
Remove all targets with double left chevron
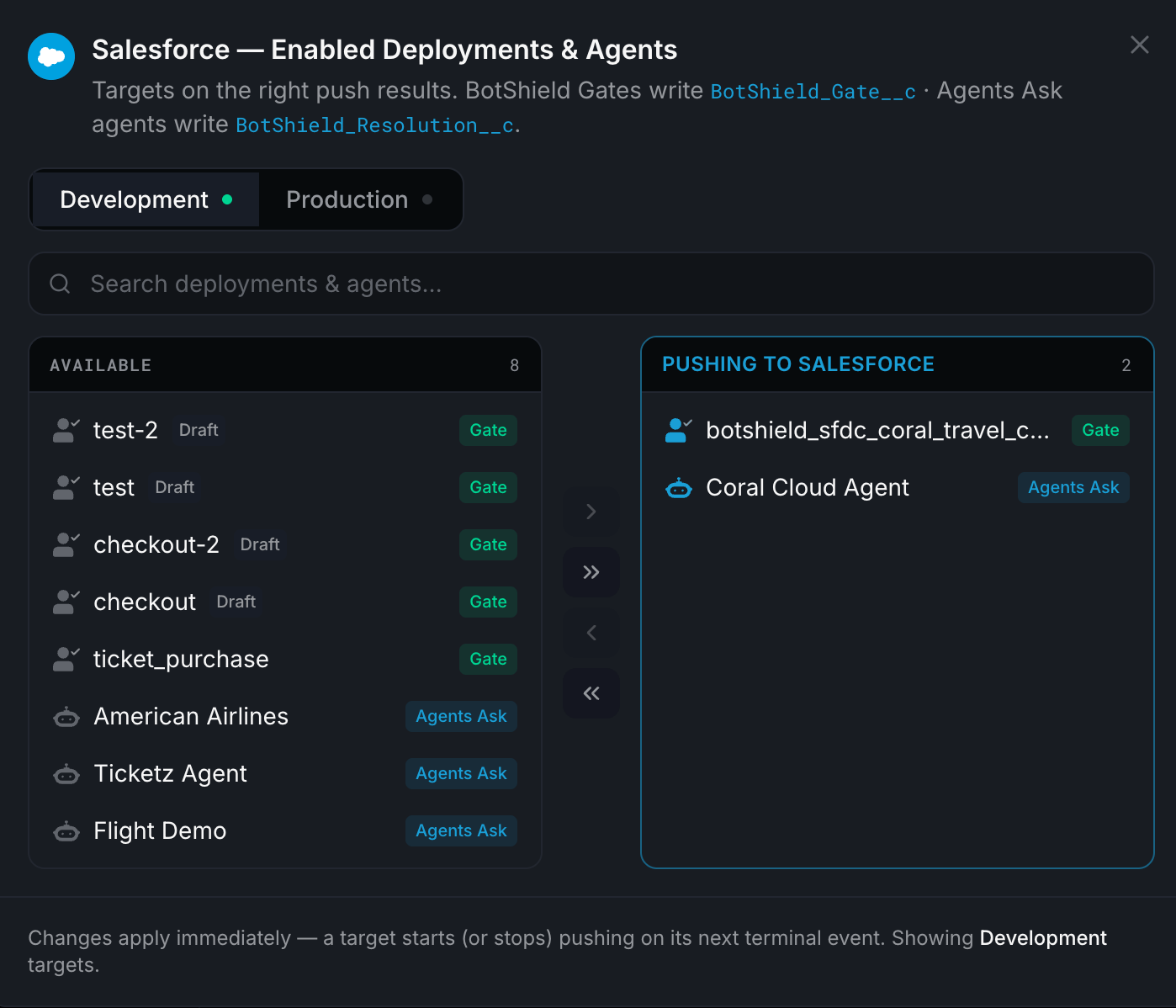(591, 693)
